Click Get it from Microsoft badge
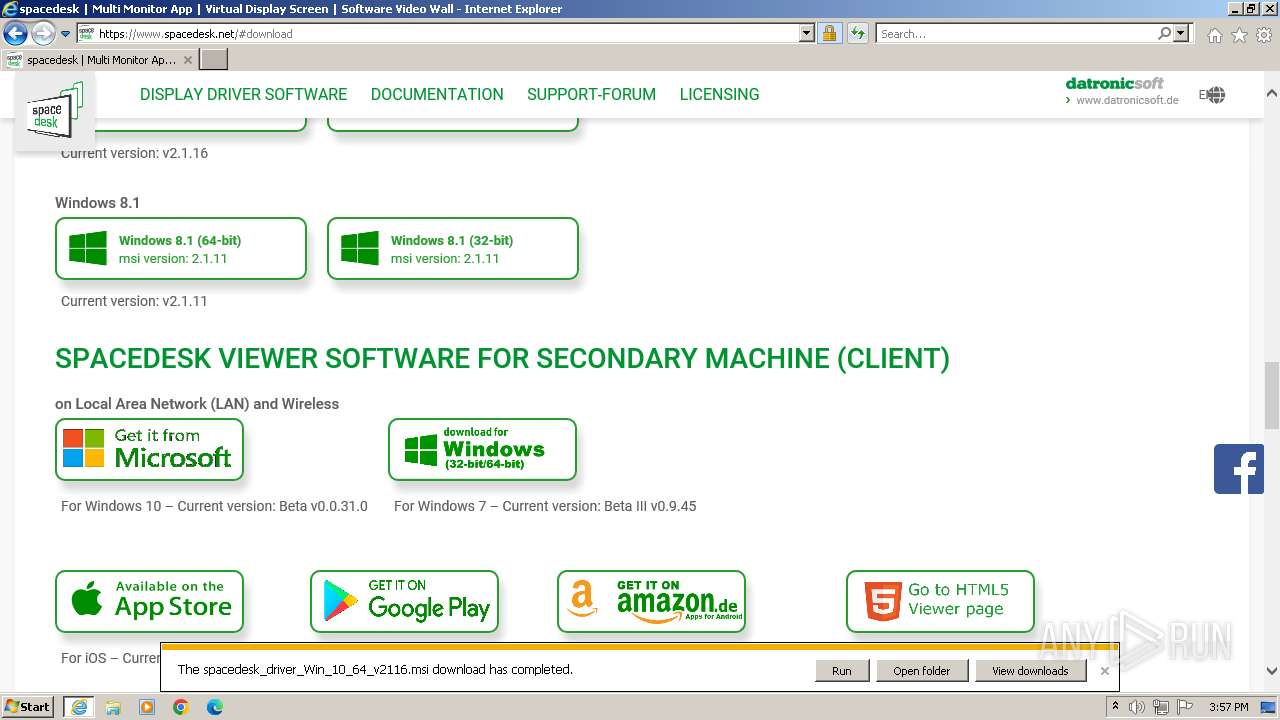1280x720 pixels. pos(149,449)
